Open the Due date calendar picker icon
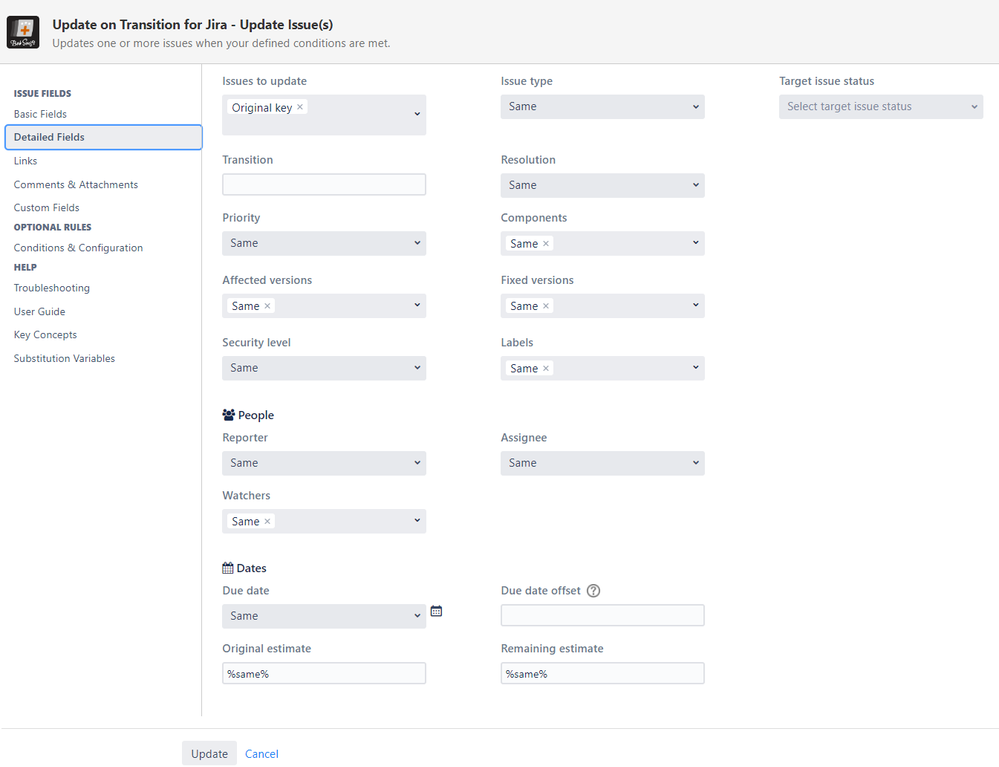This screenshot has height=767, width=999. coord(436,611)
